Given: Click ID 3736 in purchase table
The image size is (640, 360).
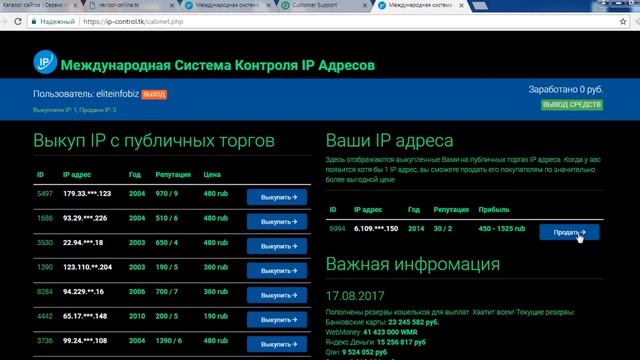Looking at the screenshot, I should point(44,341).
